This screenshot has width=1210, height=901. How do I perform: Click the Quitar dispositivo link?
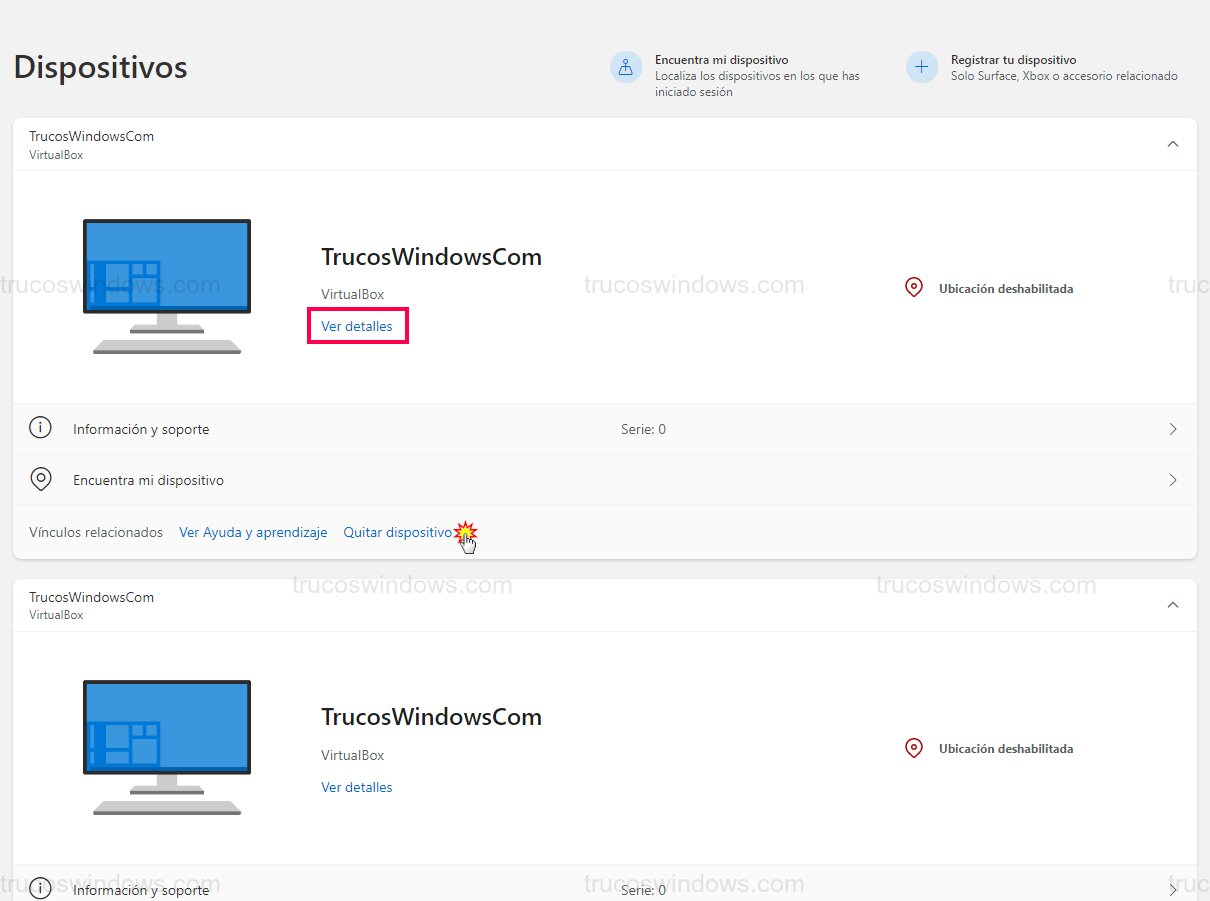coord(397,533)
